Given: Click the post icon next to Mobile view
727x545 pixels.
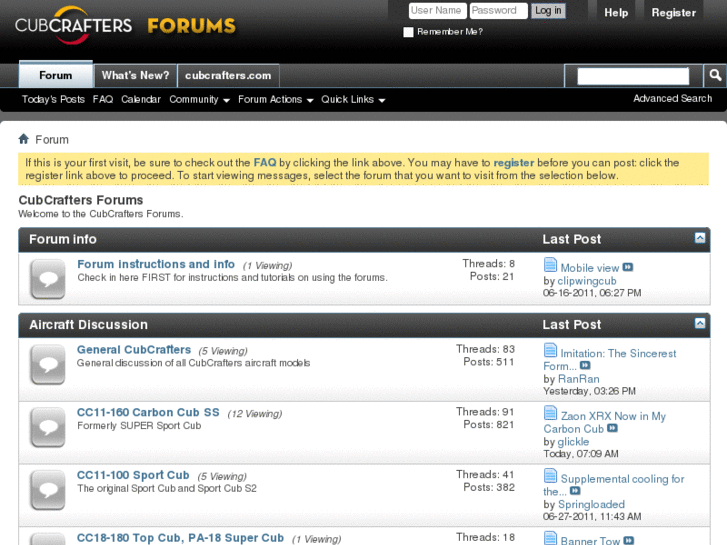Looking at the screenshot, I should [550, 265].
